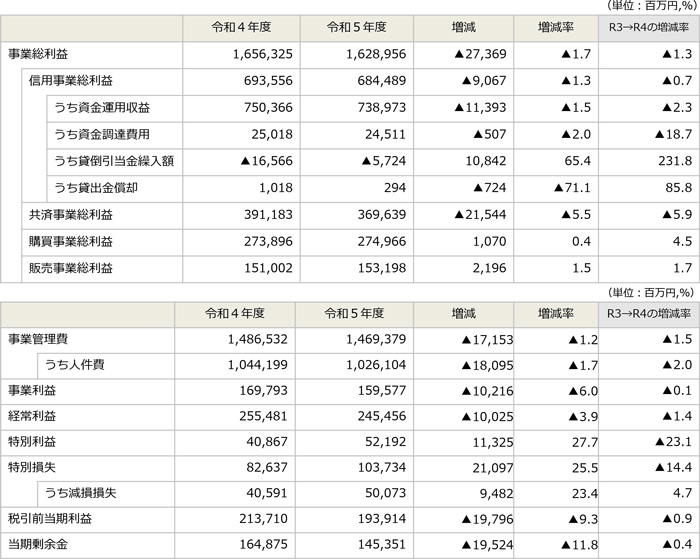Screen dimensions: 700x559
Task: Select the change value ▲19,796
Action: [x=488, y=520]
